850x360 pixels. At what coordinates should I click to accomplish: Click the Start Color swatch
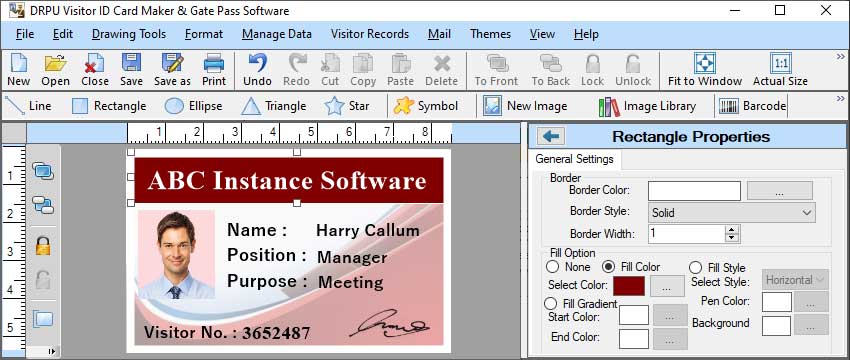(634, 315)
